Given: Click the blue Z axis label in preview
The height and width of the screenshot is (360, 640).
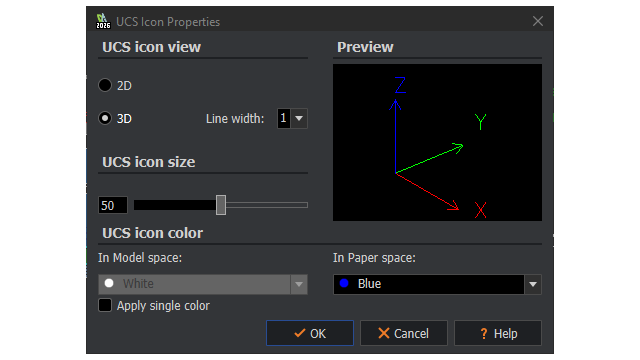Looking at the screenshot, I should [x=400, y=85].
